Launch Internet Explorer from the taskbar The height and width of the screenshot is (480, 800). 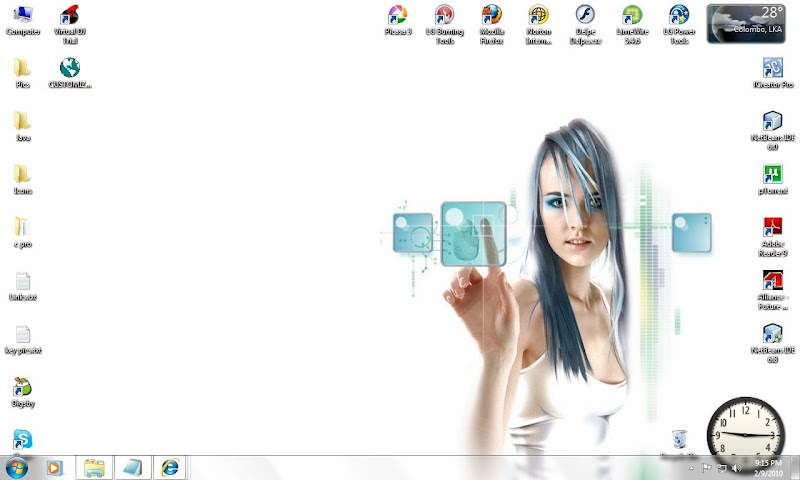coord(170,468)
